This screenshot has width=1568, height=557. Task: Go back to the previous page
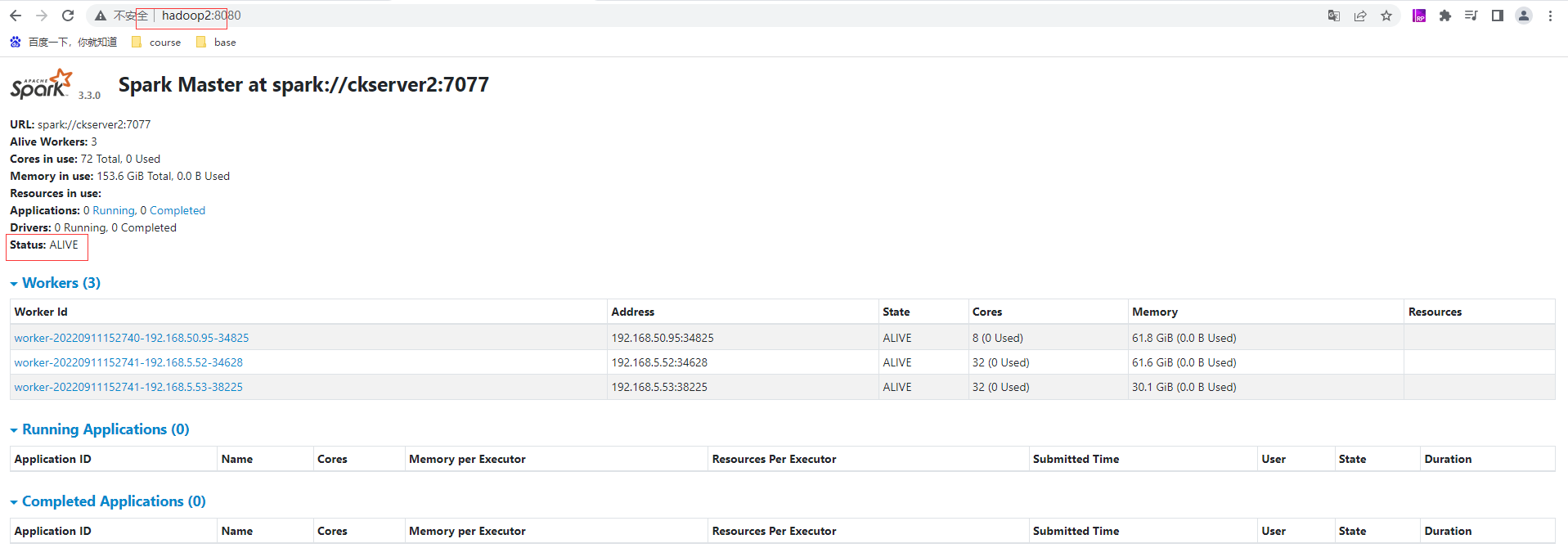pyautogui.click(x=16, y=16)
